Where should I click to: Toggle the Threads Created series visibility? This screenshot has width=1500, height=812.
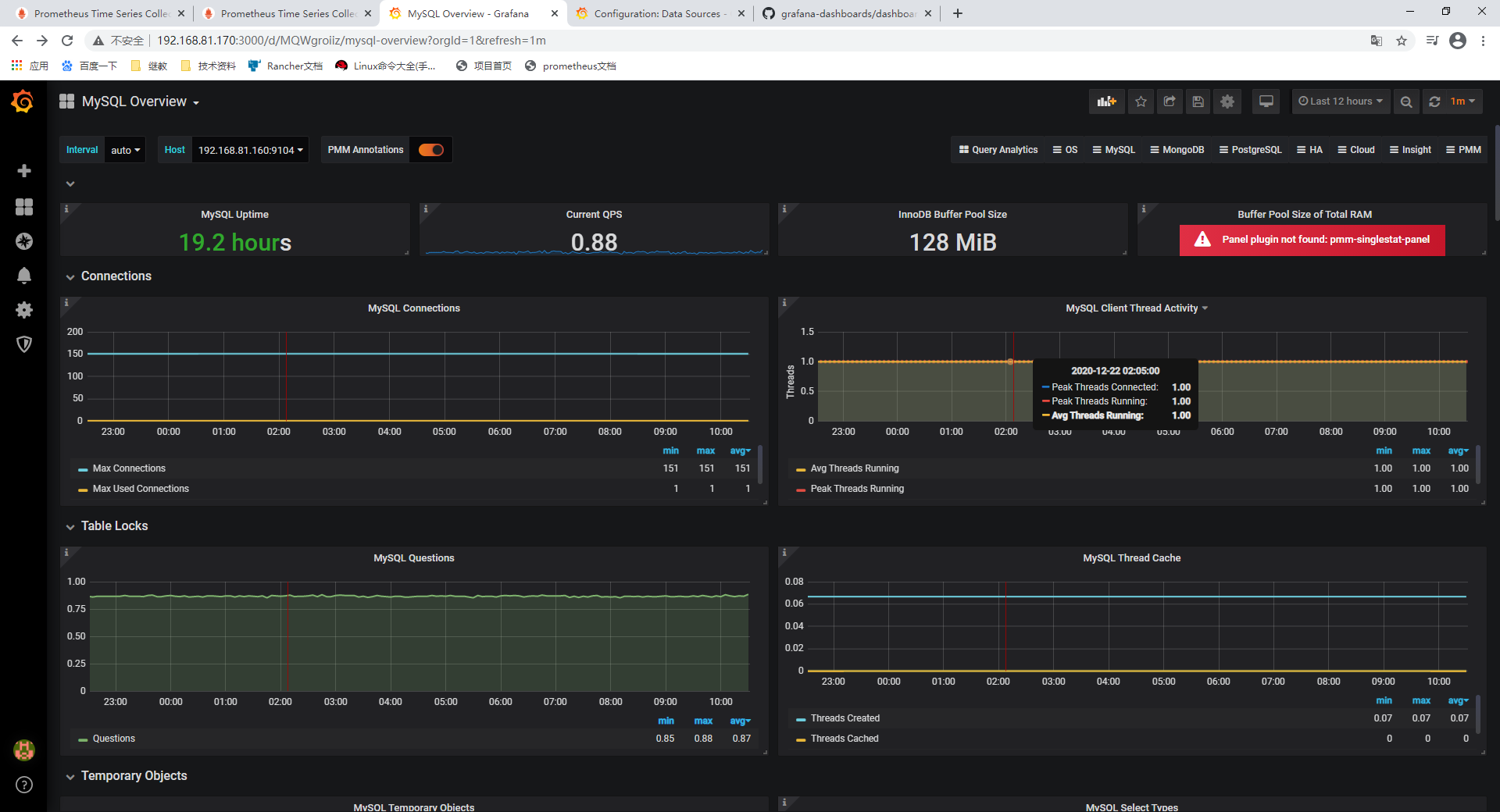(845, 718)
